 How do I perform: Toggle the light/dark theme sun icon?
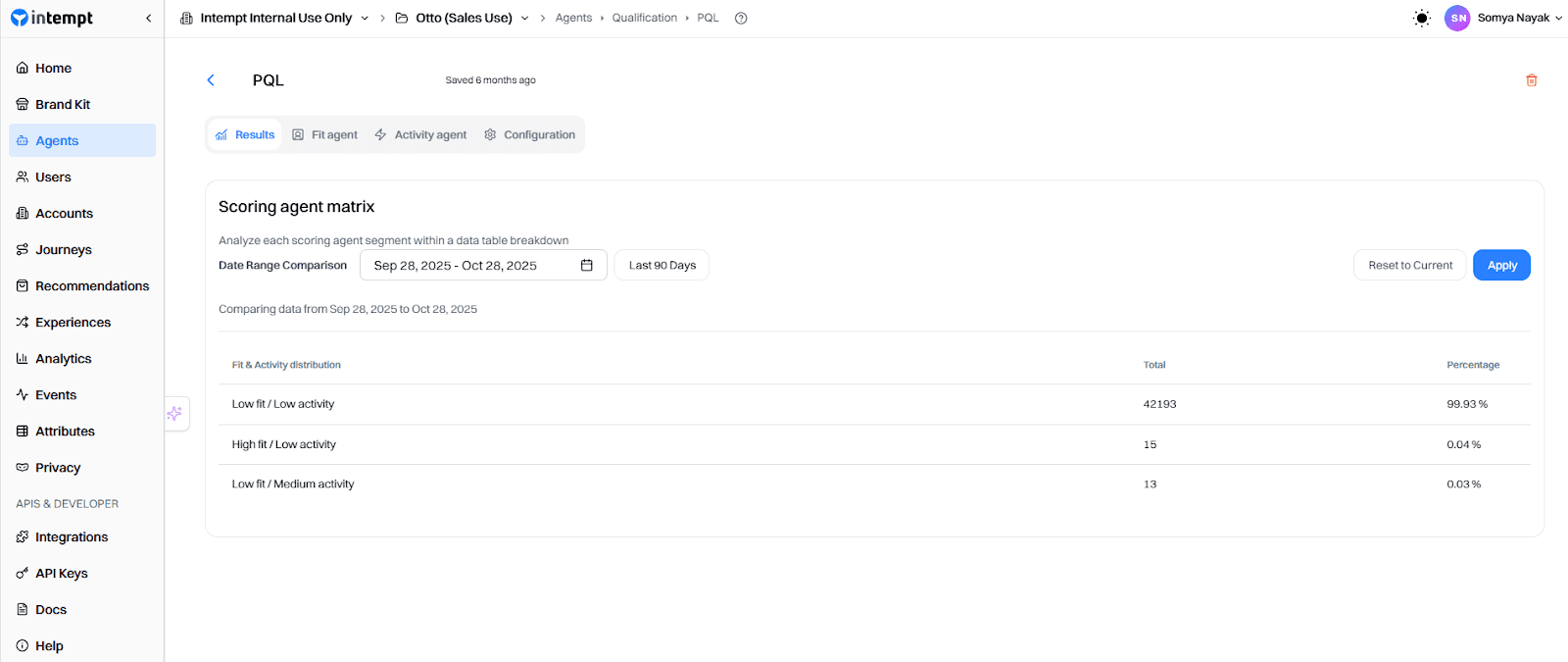pyautogui.click(x=1421, y=18)
